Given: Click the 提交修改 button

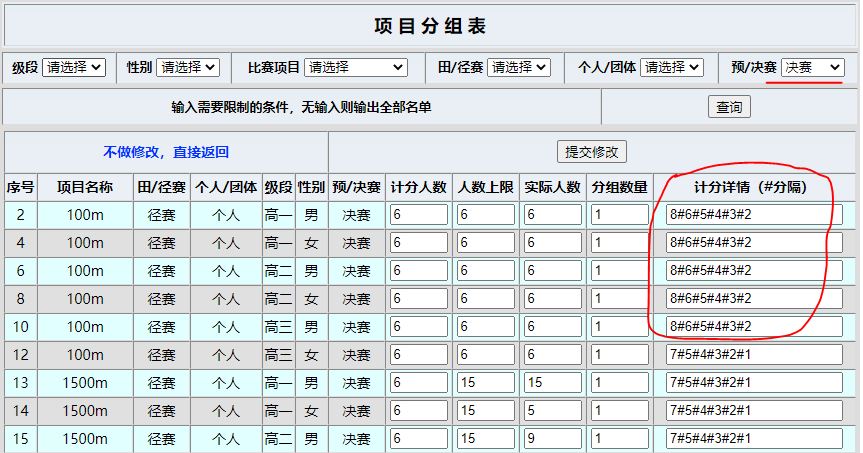Looking at the screenshot, I should tap(594, 152).
